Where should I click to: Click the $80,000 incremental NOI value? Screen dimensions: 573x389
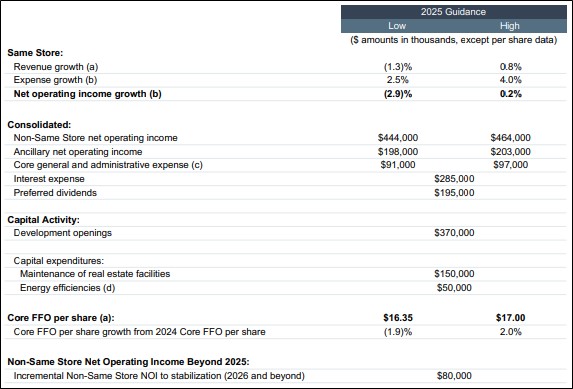pyautogui.click(x=454, y=376)
